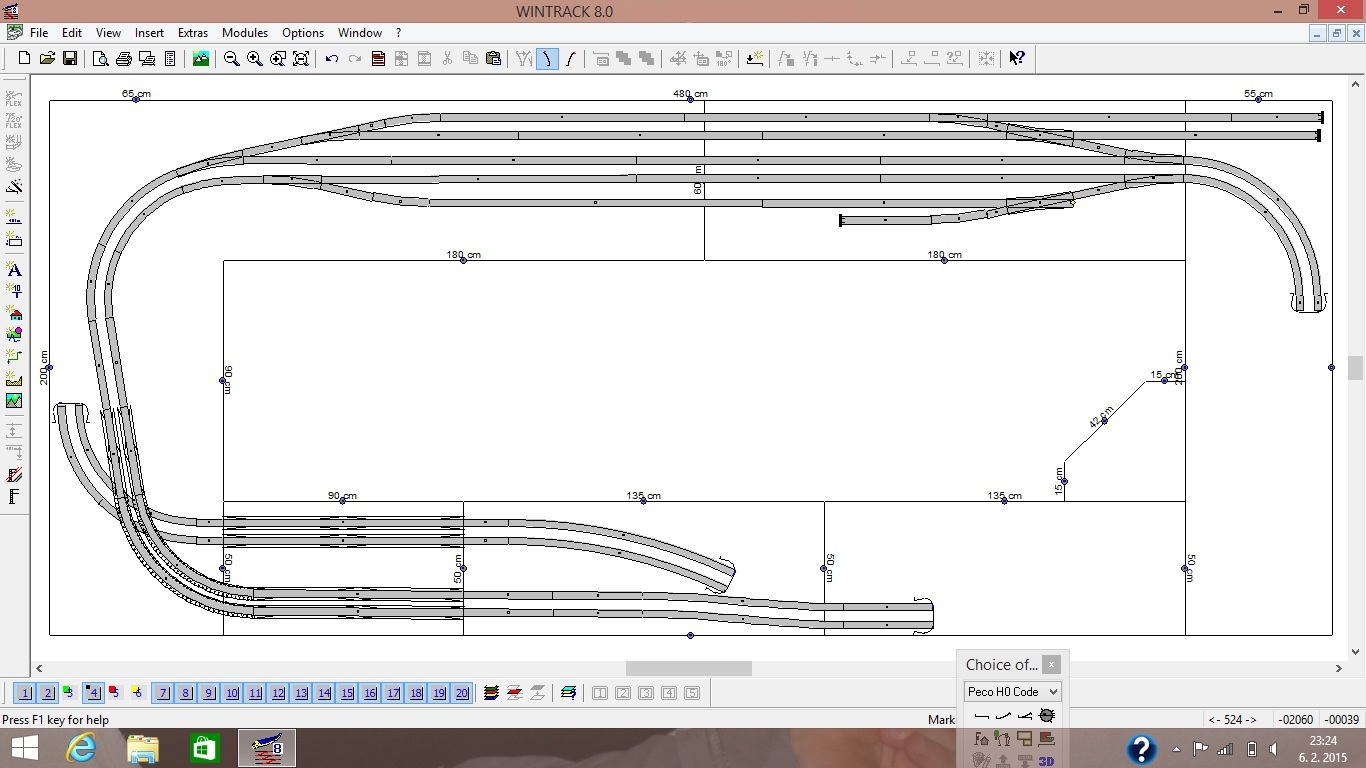Viewport: 1366px width, 768px height.
Task: Close the 'Choice of...' palette
Action: click(x=1051, y=664)
